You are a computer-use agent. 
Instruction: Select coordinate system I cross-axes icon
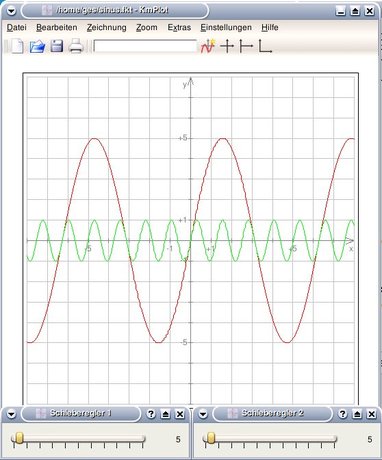click(227, 46)
